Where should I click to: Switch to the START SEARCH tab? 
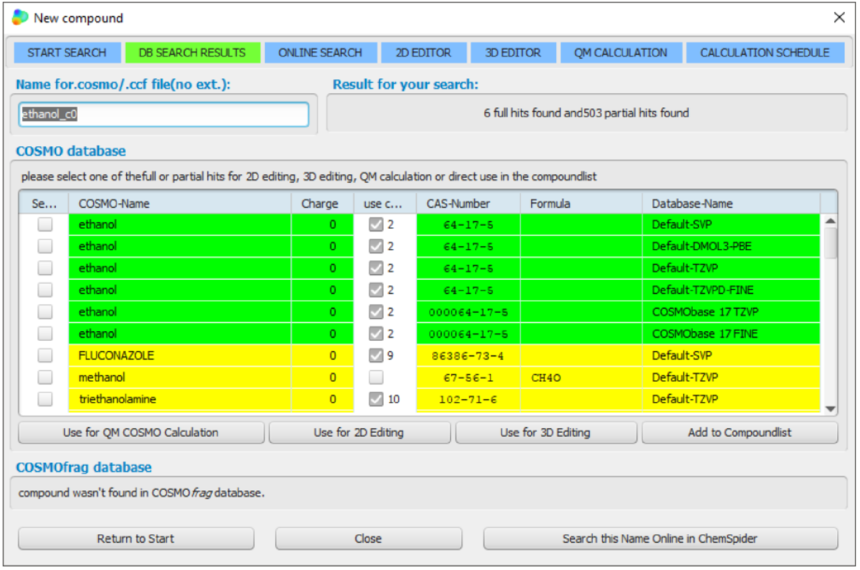click(65, 53)
